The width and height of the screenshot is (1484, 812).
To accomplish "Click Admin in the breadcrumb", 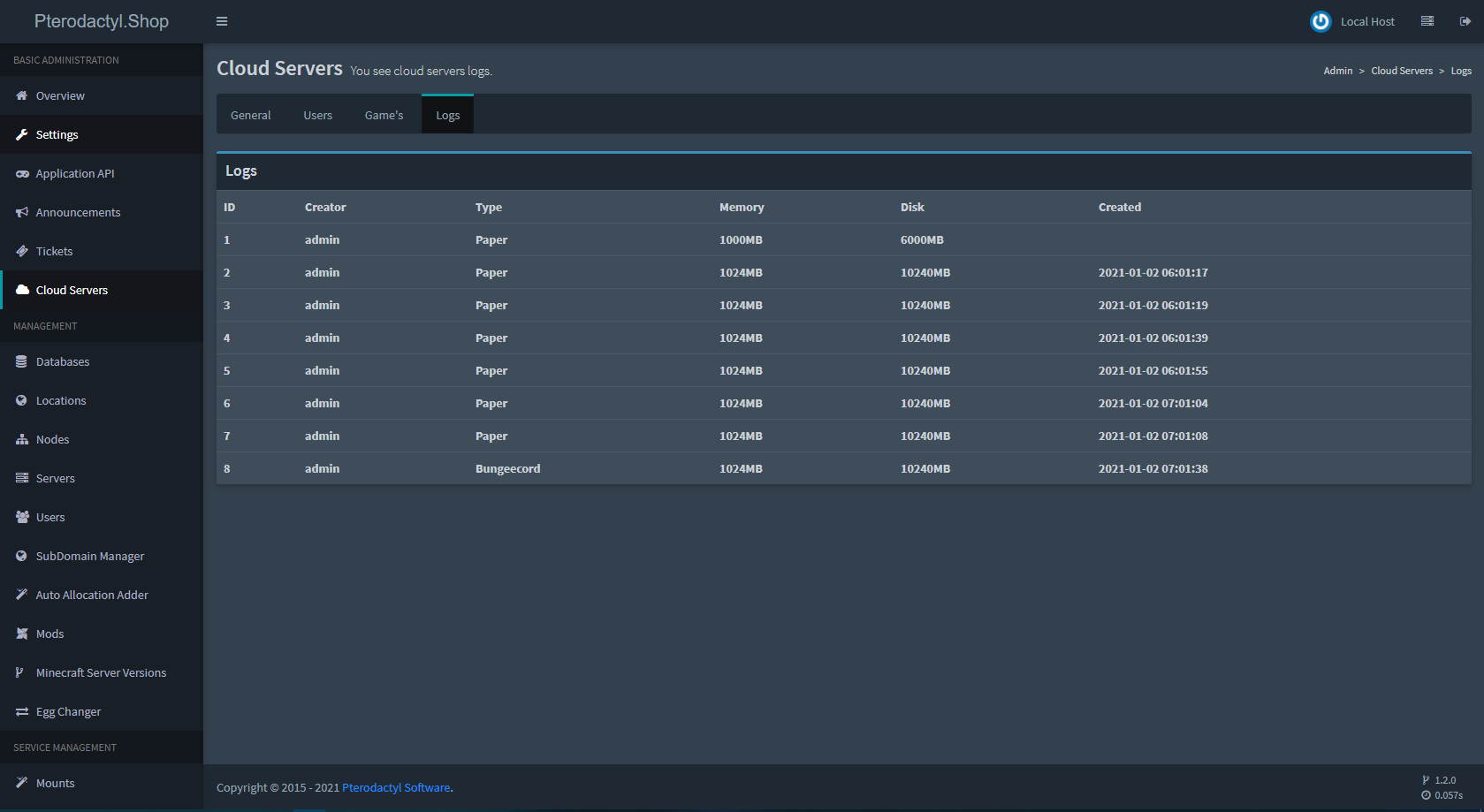I will 1337,71.
